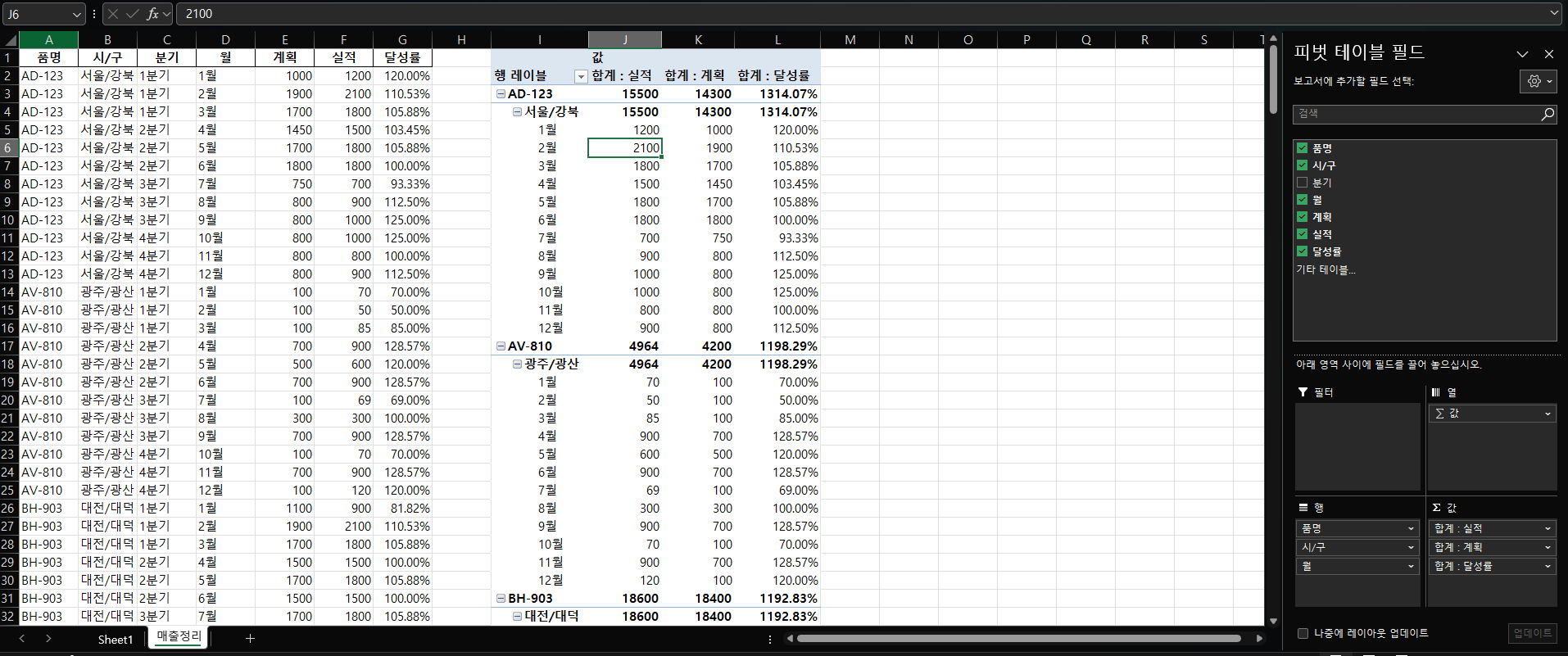The image size is (1568, 656).
Task: Switch to the Sheet1 tab
Action: tap(115, 640)
